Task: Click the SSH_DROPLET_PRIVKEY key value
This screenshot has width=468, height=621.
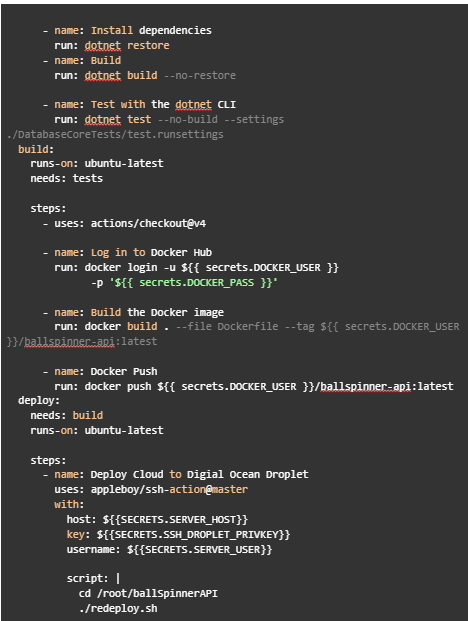Action: click(194, 535)
